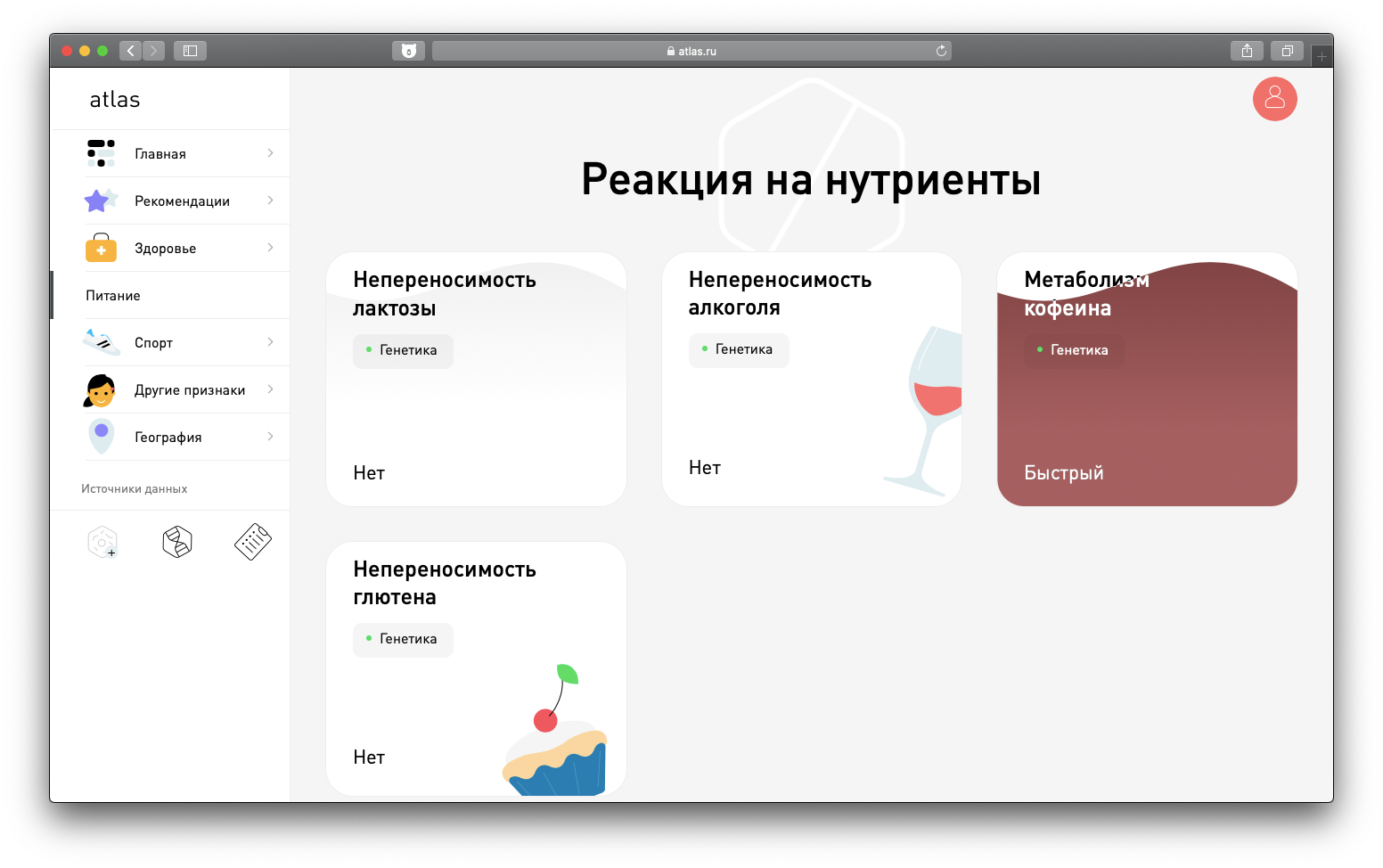
Task: Click the atlas logo
Action: tap(115, 100)
